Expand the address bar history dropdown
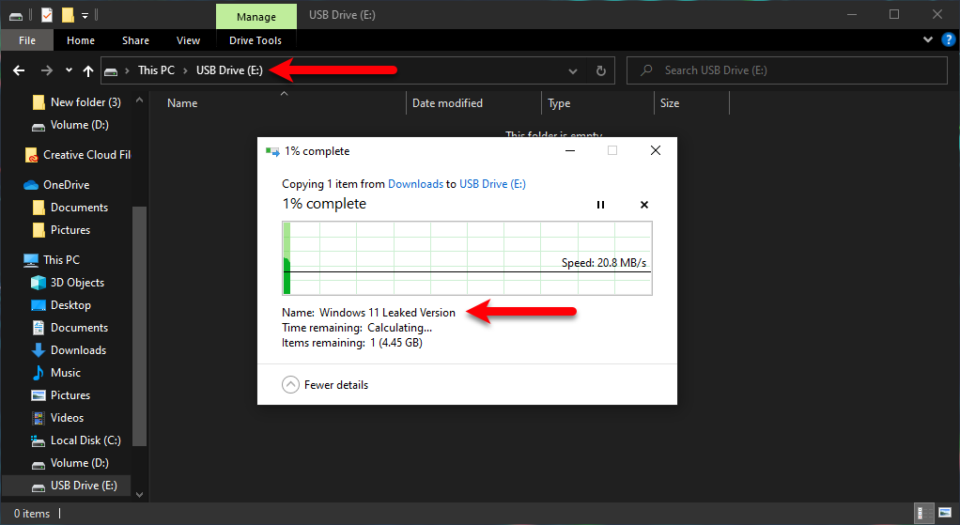Screen dimensions: 960x525 573,71
